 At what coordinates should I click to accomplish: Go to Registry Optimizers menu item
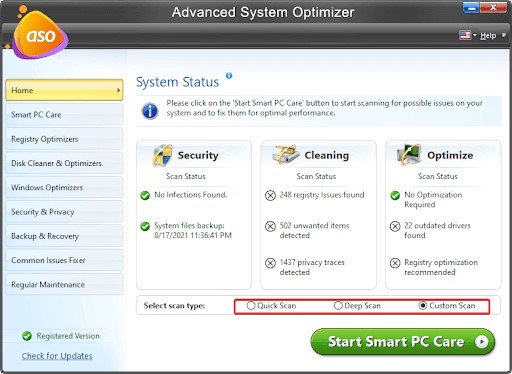pyautogui.click(x=64, y=139)
